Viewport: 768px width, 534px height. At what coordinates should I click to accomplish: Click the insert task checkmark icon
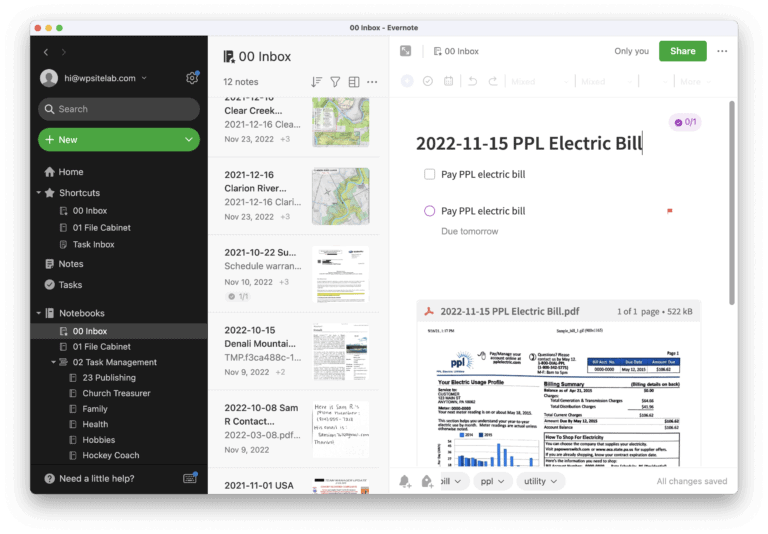[428, 81]
